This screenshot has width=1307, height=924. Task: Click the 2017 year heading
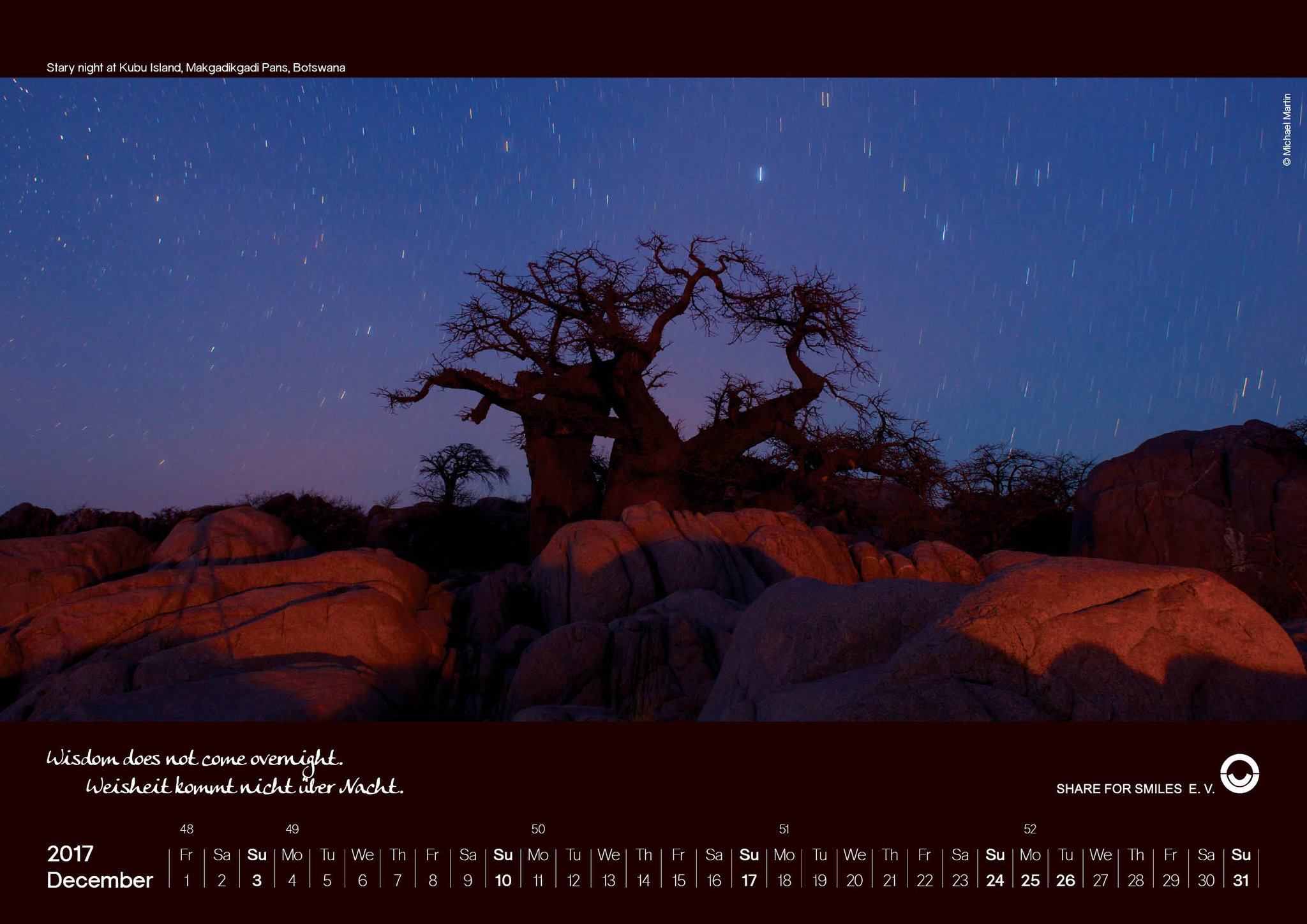click(70, 854)
